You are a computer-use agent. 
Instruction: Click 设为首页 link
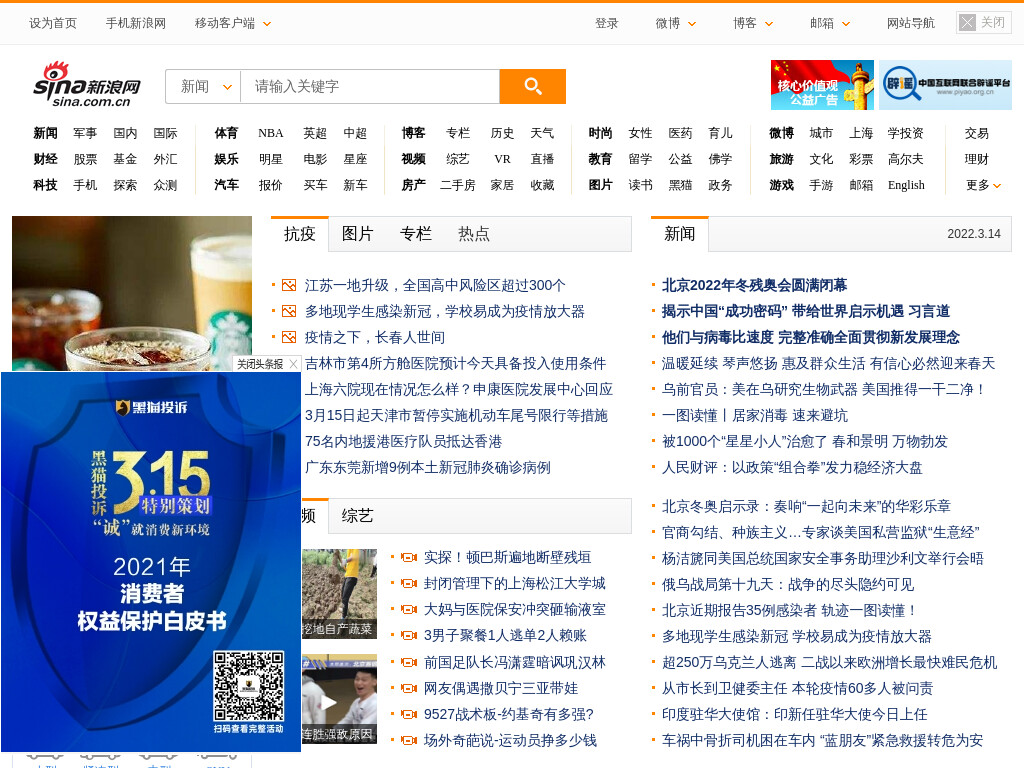tap(53, 24)
